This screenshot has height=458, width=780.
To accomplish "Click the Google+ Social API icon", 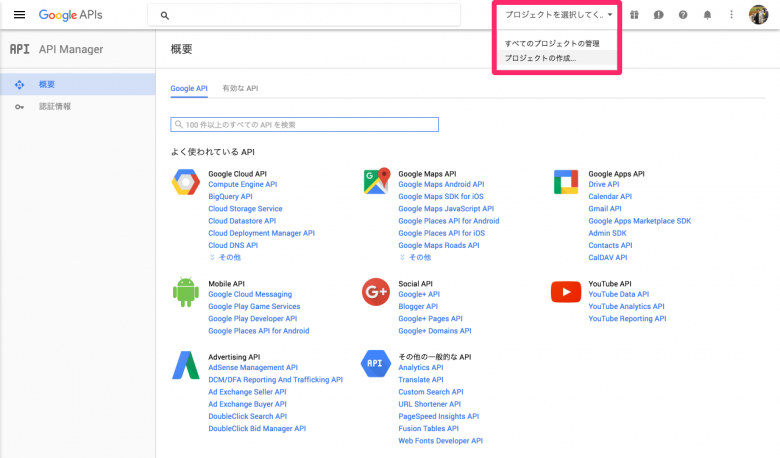I will [376, 292].
